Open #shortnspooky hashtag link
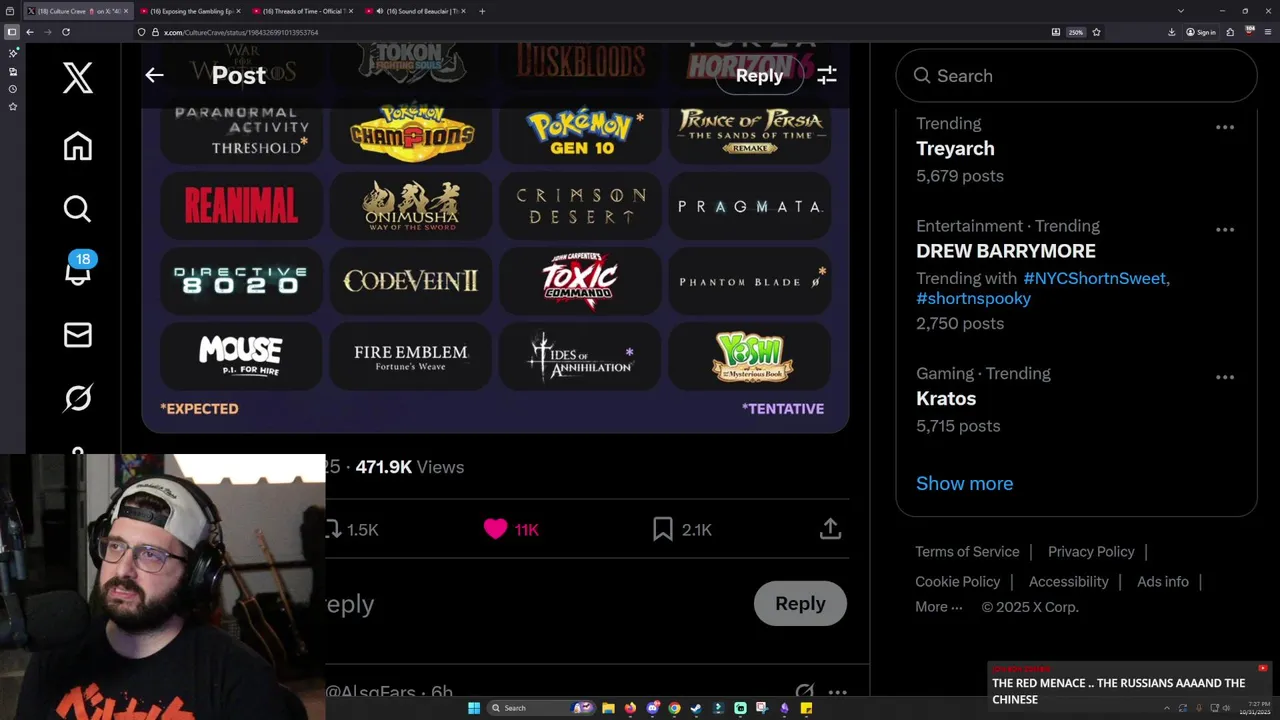The image size is (1280, 720). click(x=973, y=298)
